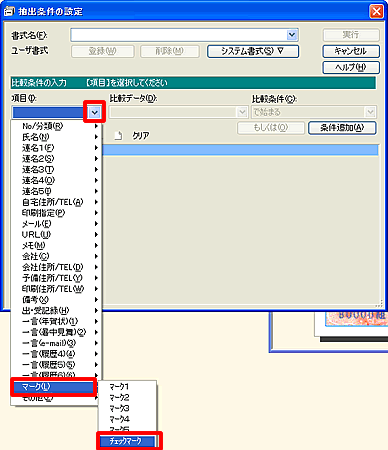This screenshot has height=450, width=388.
Task: Open the システム書式 dropdown button
Action: [x=253, y=51]
